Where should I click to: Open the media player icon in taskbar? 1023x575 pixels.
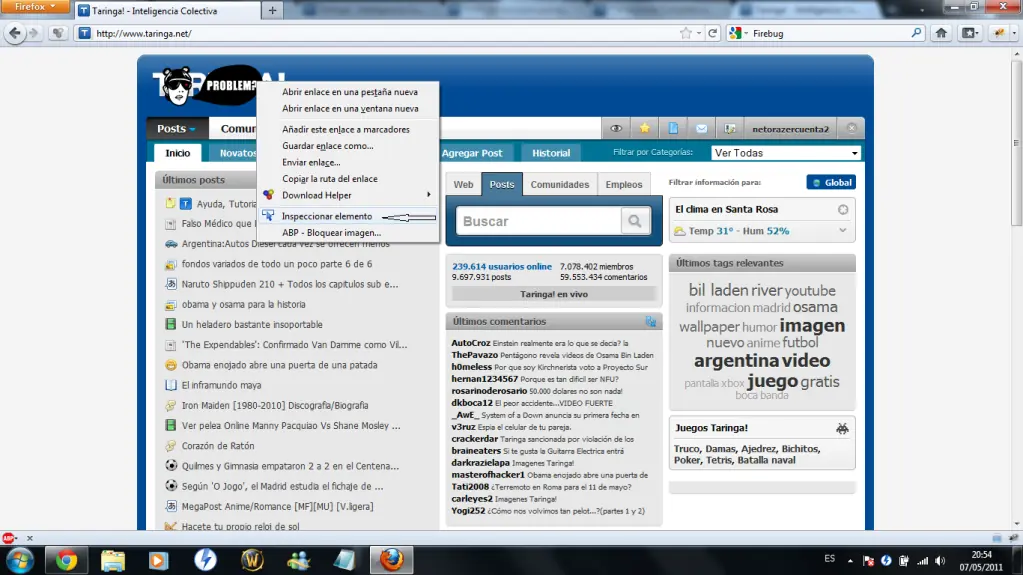(x=159, y=560)
